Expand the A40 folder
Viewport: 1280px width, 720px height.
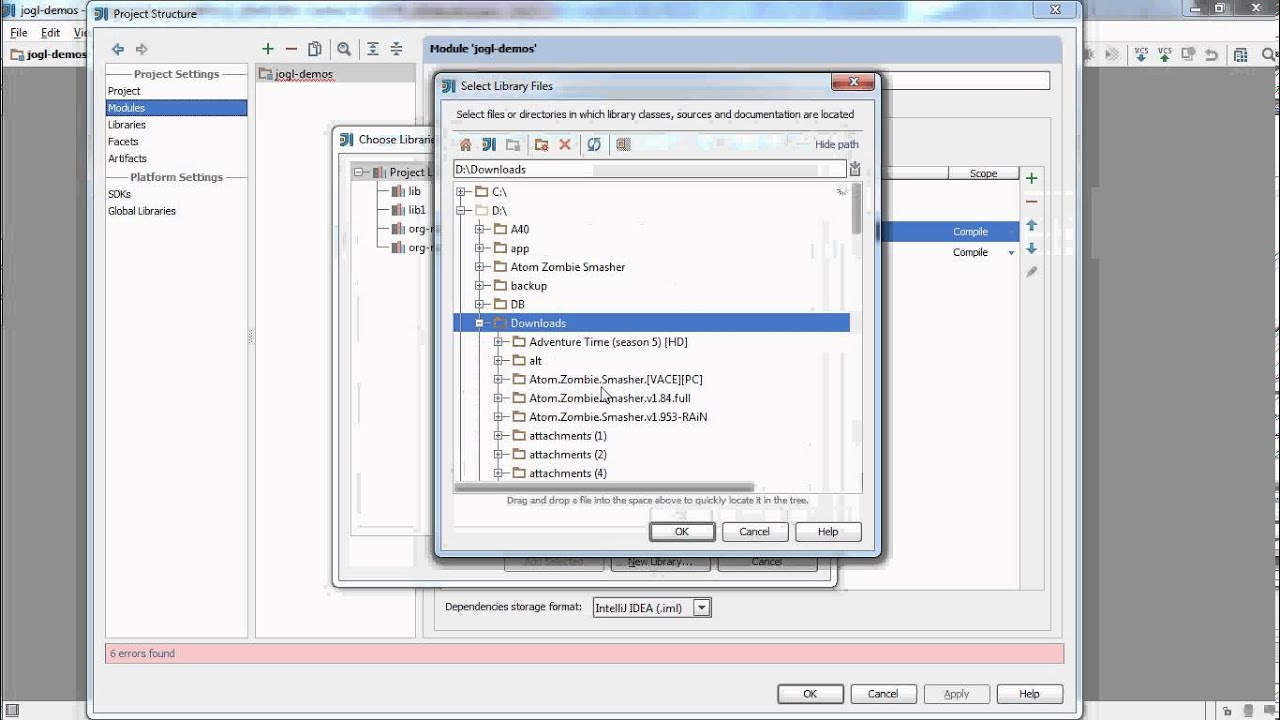(x=480, y=230)
